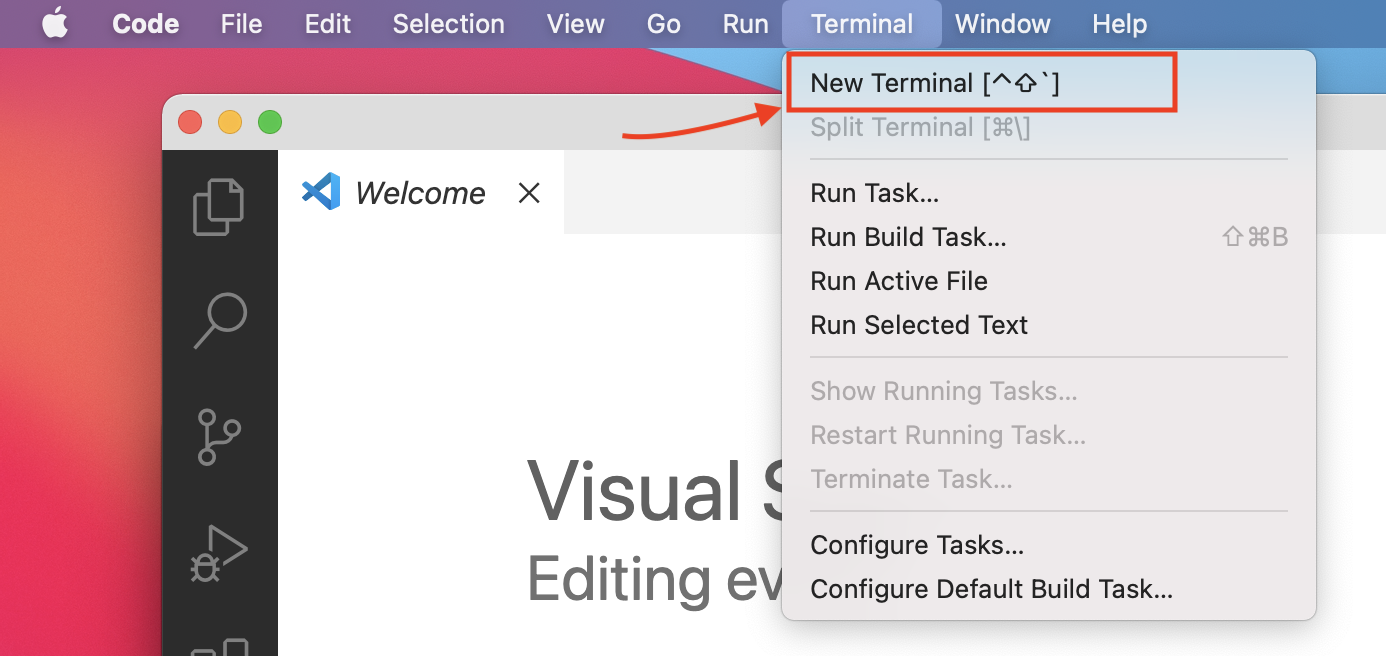Open the Run menu
The width and height of the screenshot is (1386, 656).
click(x=746, y=24)
